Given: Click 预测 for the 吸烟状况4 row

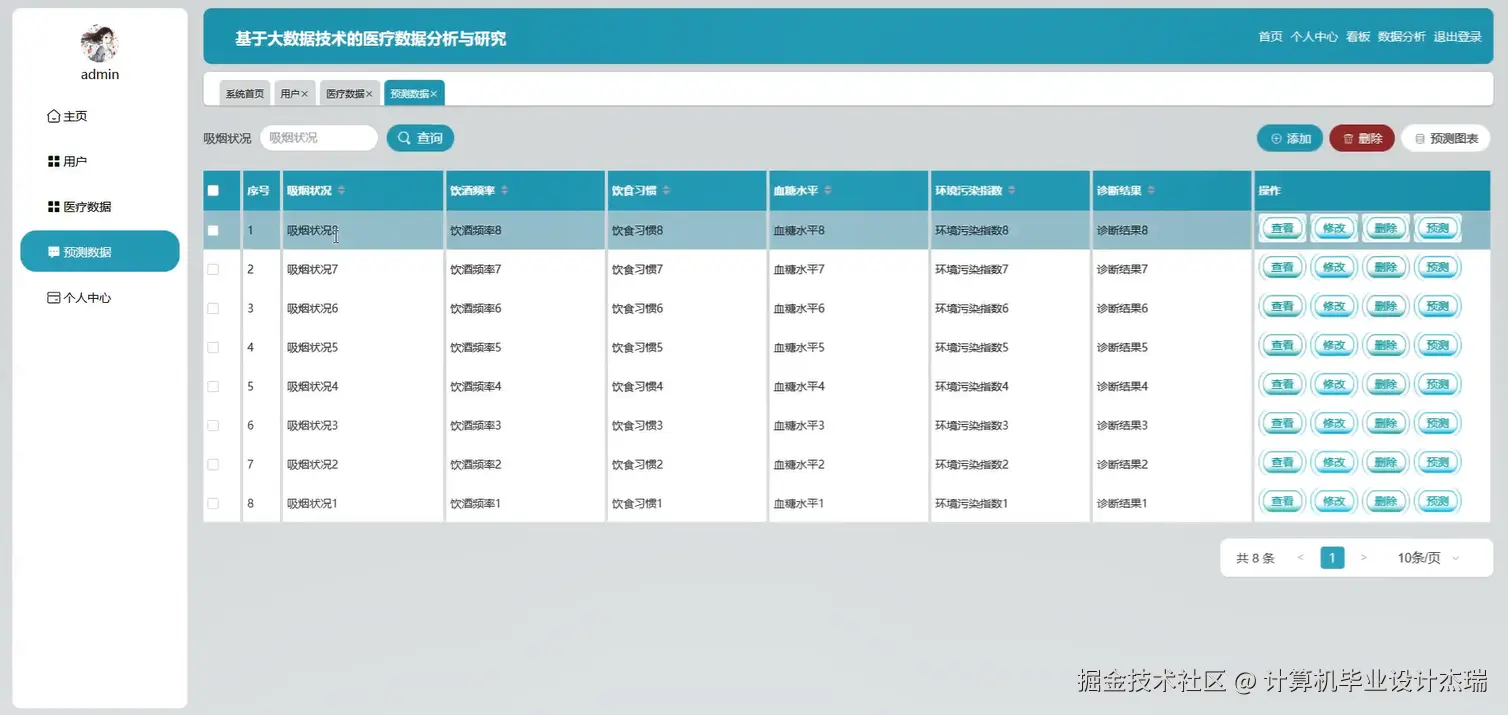Looking at the screenshot, I should tap(1438, 385).
